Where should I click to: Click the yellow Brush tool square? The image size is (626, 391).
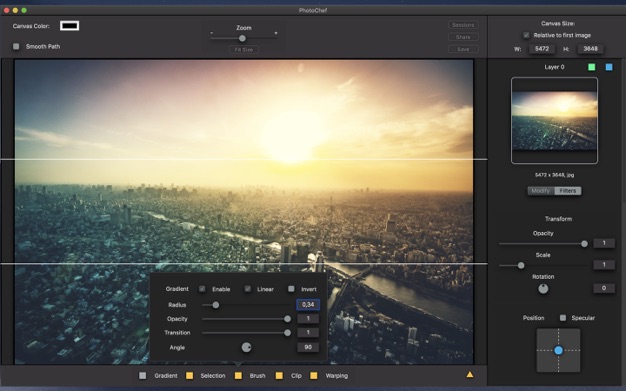coord(238,376)
